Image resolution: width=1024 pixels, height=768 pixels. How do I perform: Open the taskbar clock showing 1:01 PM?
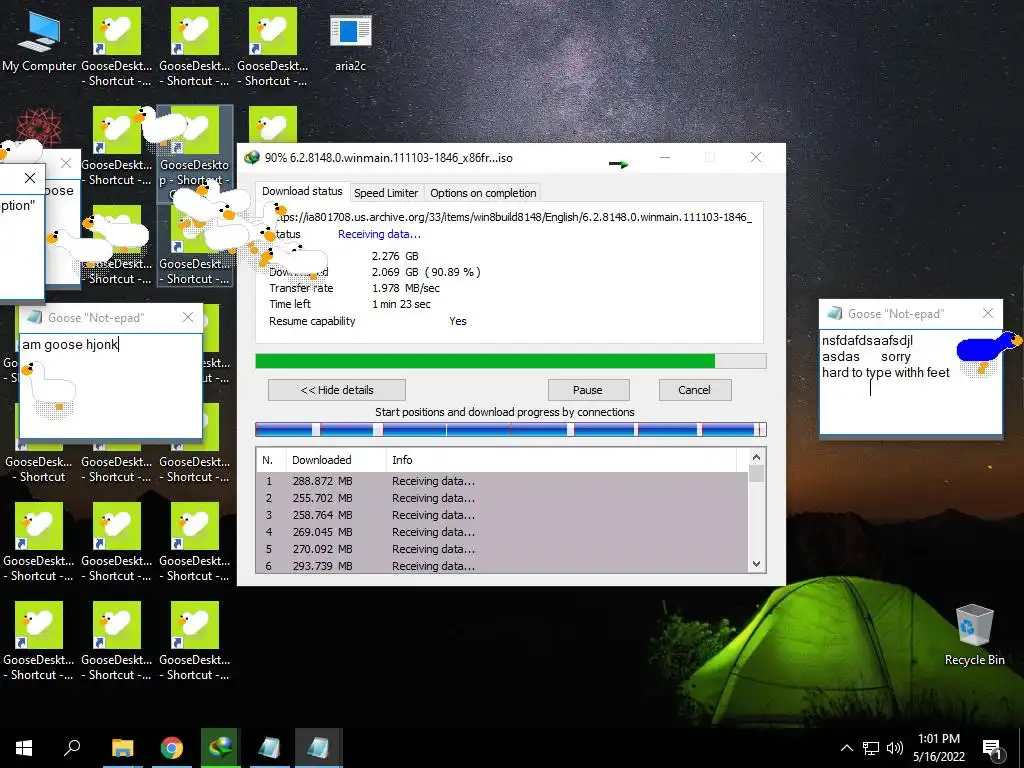(x=938, y=748)
